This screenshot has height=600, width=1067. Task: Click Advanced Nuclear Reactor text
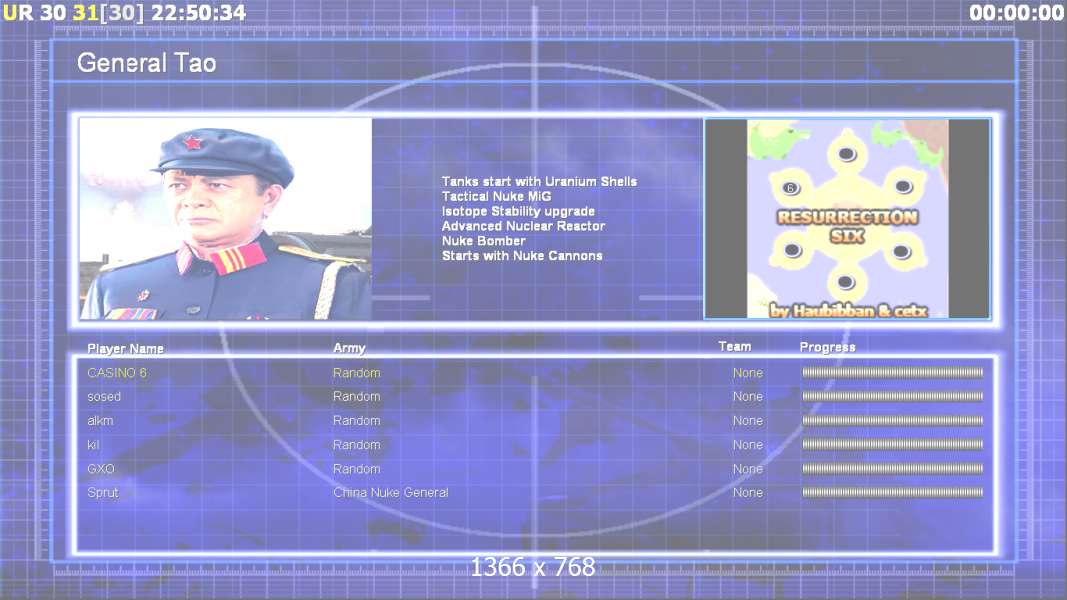523,226
